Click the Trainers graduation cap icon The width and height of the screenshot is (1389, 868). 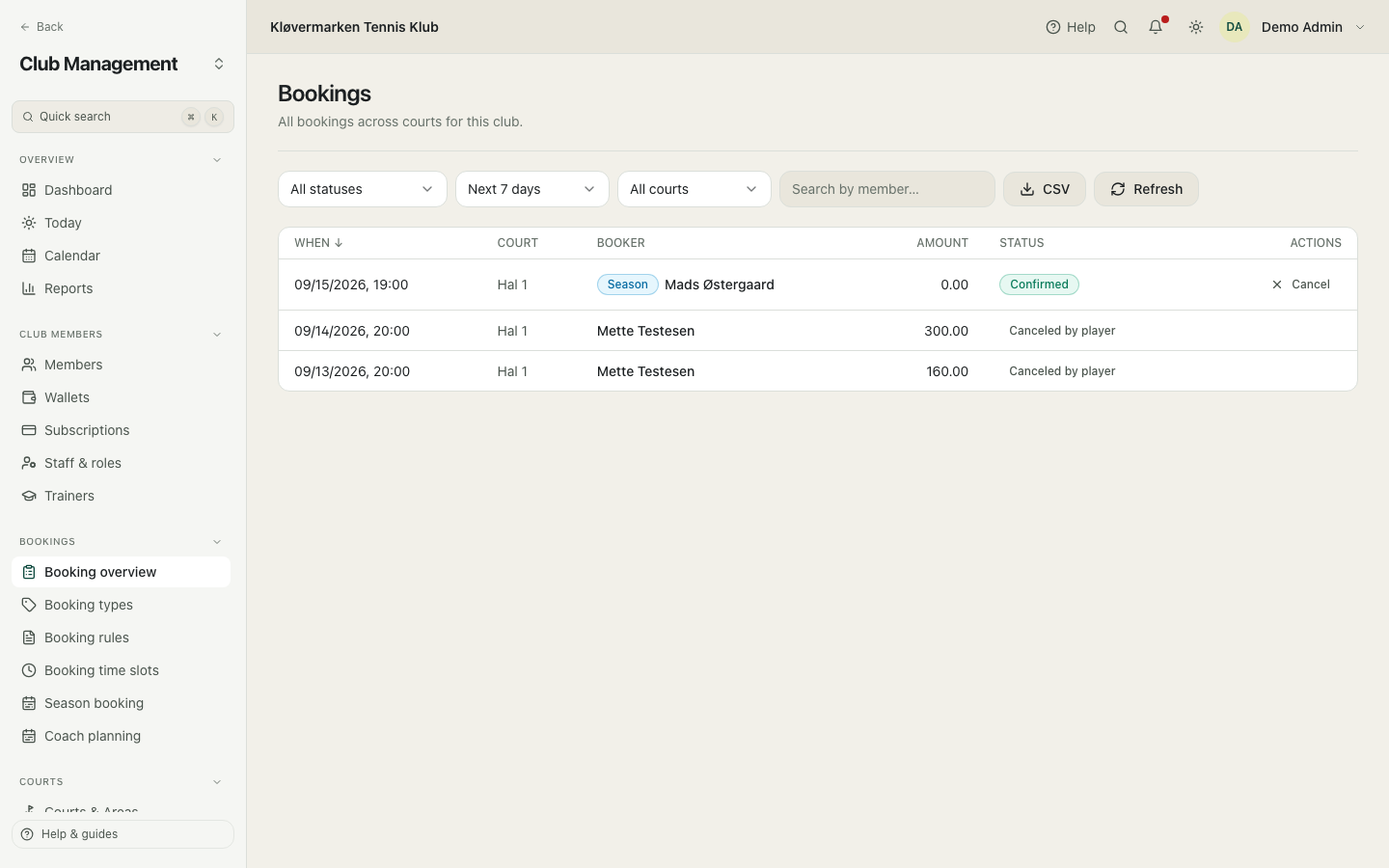[29, 496]
